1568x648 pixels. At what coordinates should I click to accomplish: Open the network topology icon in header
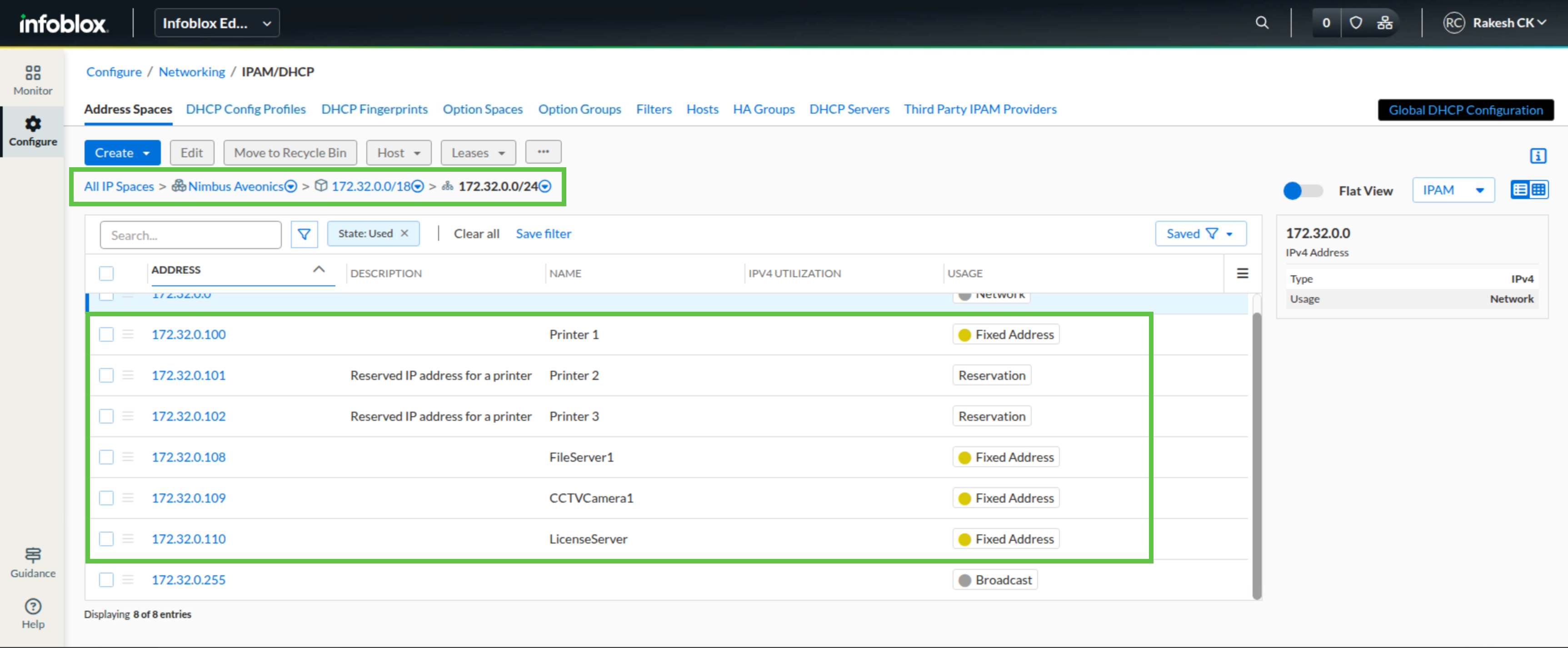(1385, 23)
